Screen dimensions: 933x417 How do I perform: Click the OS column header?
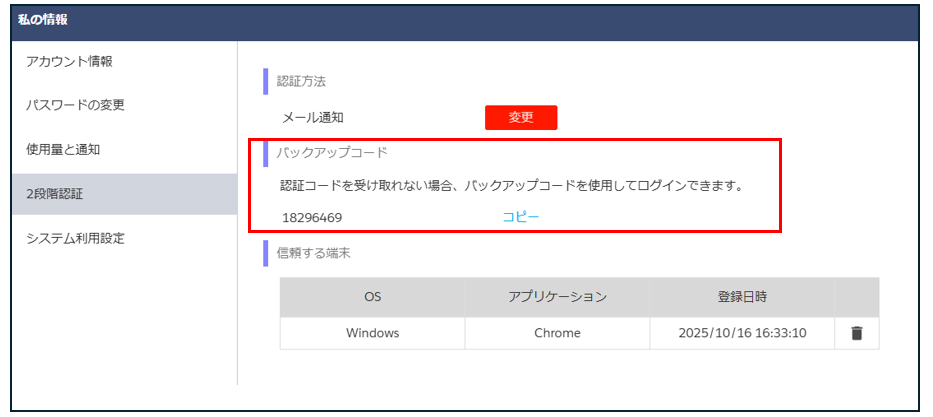click(x=372, y=297)
